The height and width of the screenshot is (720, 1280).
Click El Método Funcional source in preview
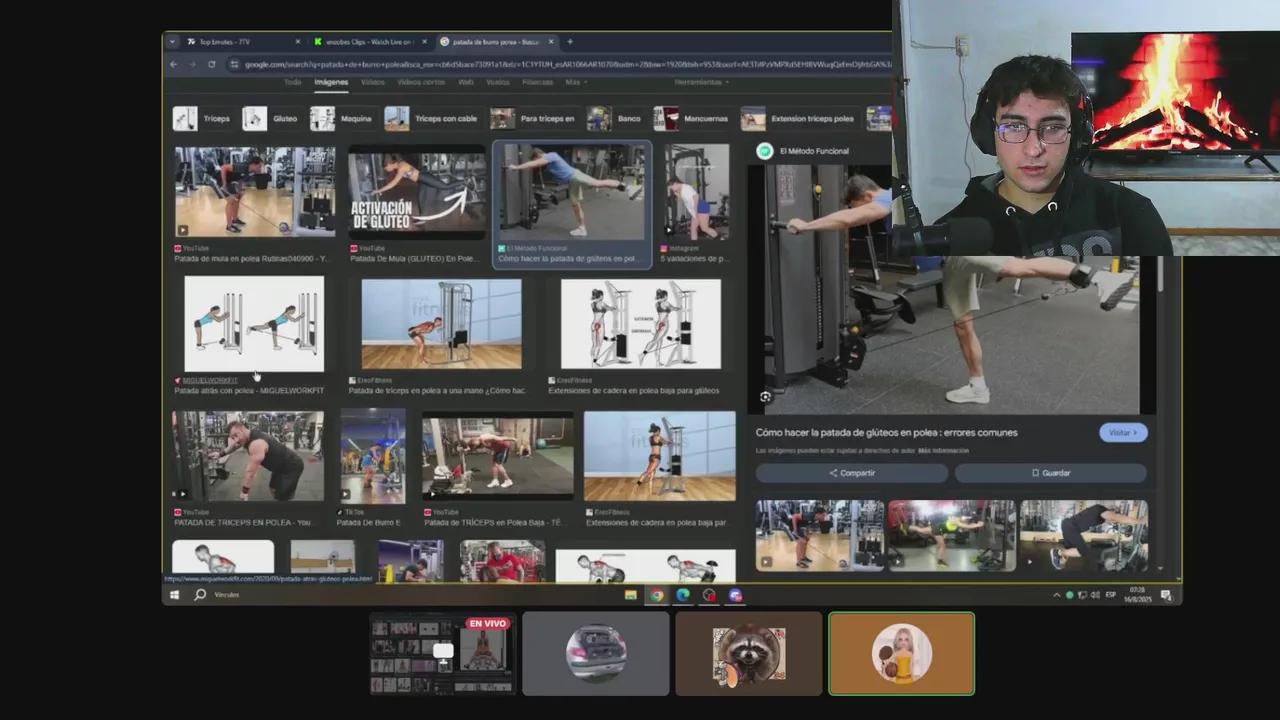coord(814,151)
